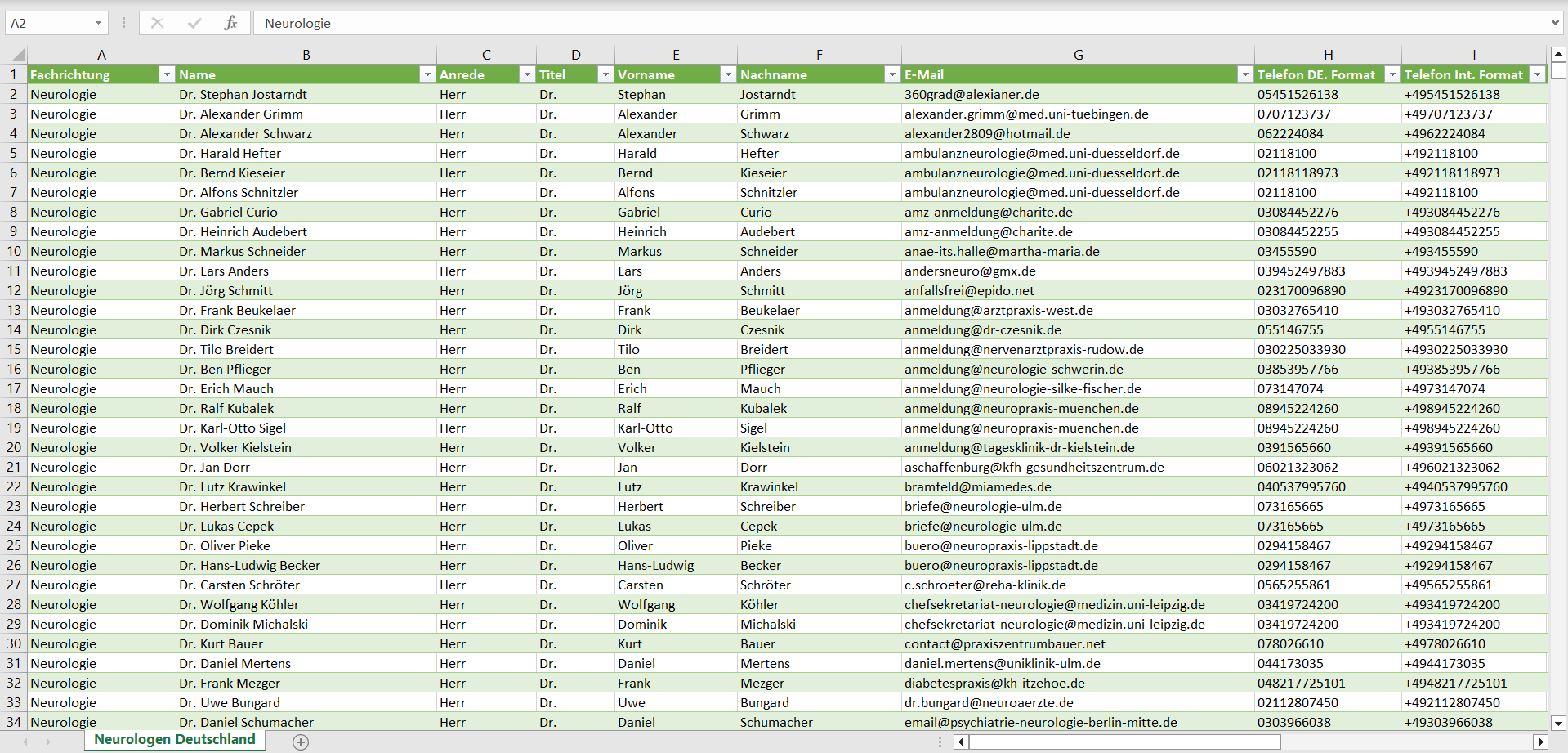Image resolution: width=1568 pixels, height=753 pixels.
Task: Select cell Dr. Daniel Schumacher
Action: (x=306, y=722)
